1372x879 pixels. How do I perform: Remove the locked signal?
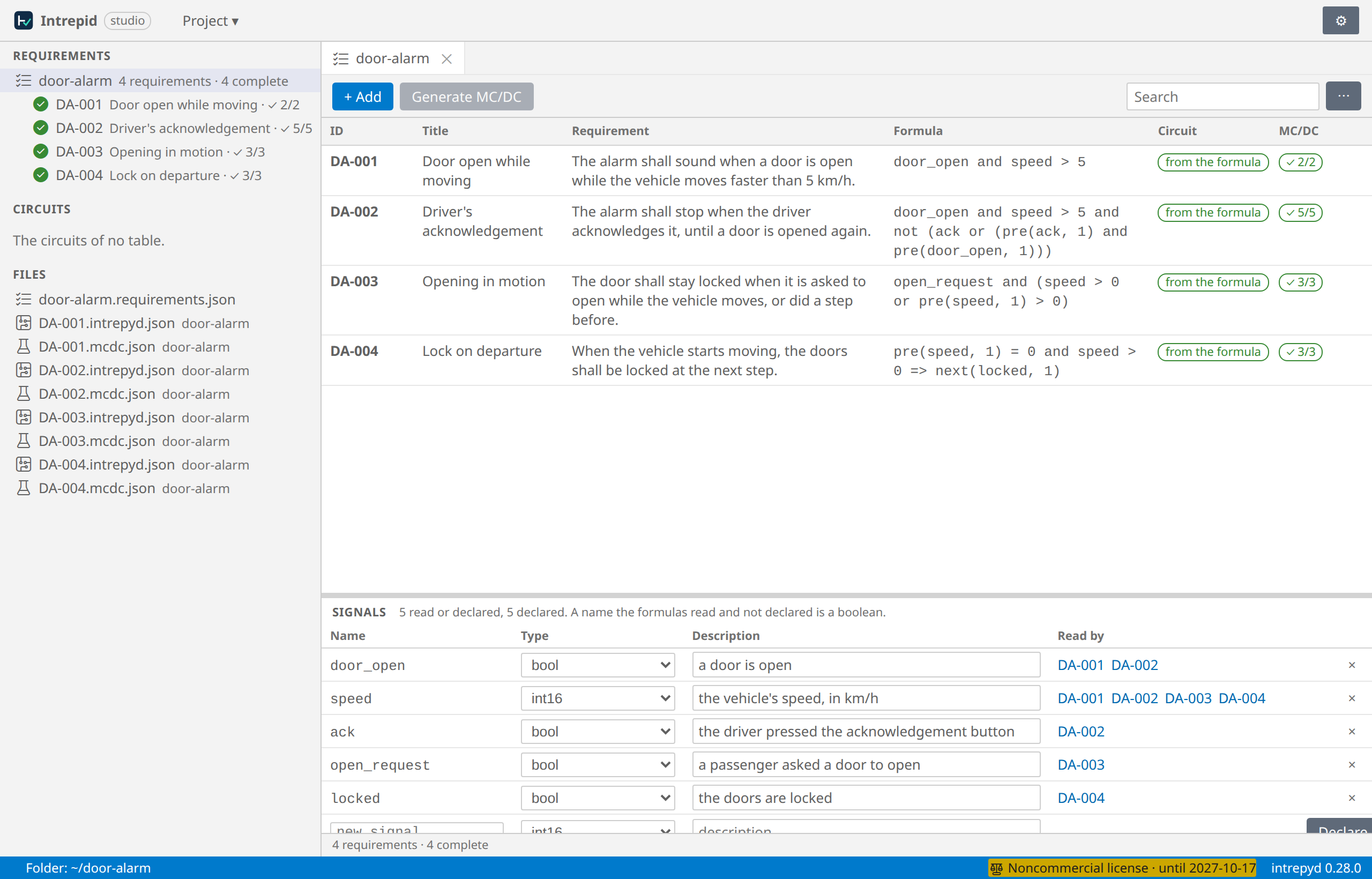point(1352,798)
